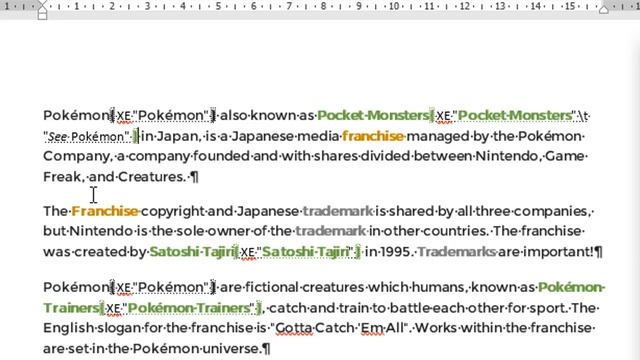Click the word "shares" in first paragraph
Screen dimensions: 640x360
(x=335, y=156)
